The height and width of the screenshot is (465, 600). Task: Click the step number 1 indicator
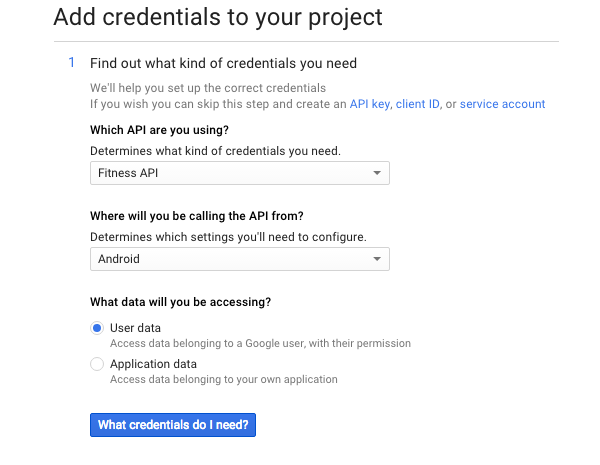[x=71, y=63]
